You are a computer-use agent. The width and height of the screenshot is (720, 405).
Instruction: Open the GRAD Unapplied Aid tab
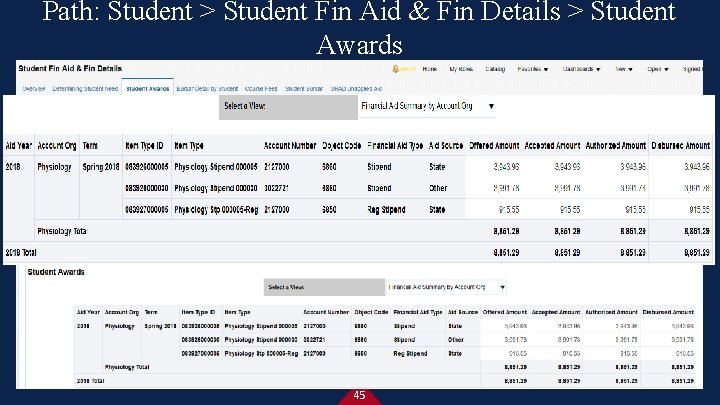[356, 89]
